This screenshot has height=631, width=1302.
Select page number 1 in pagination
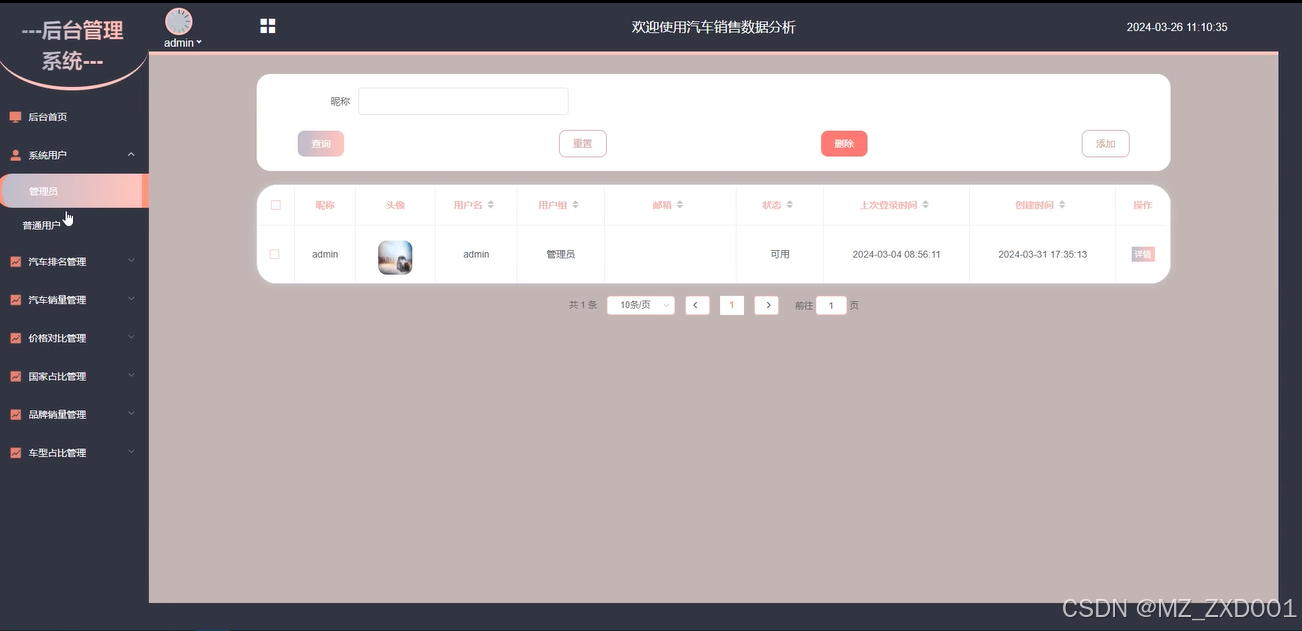click(x=732, y=305)
